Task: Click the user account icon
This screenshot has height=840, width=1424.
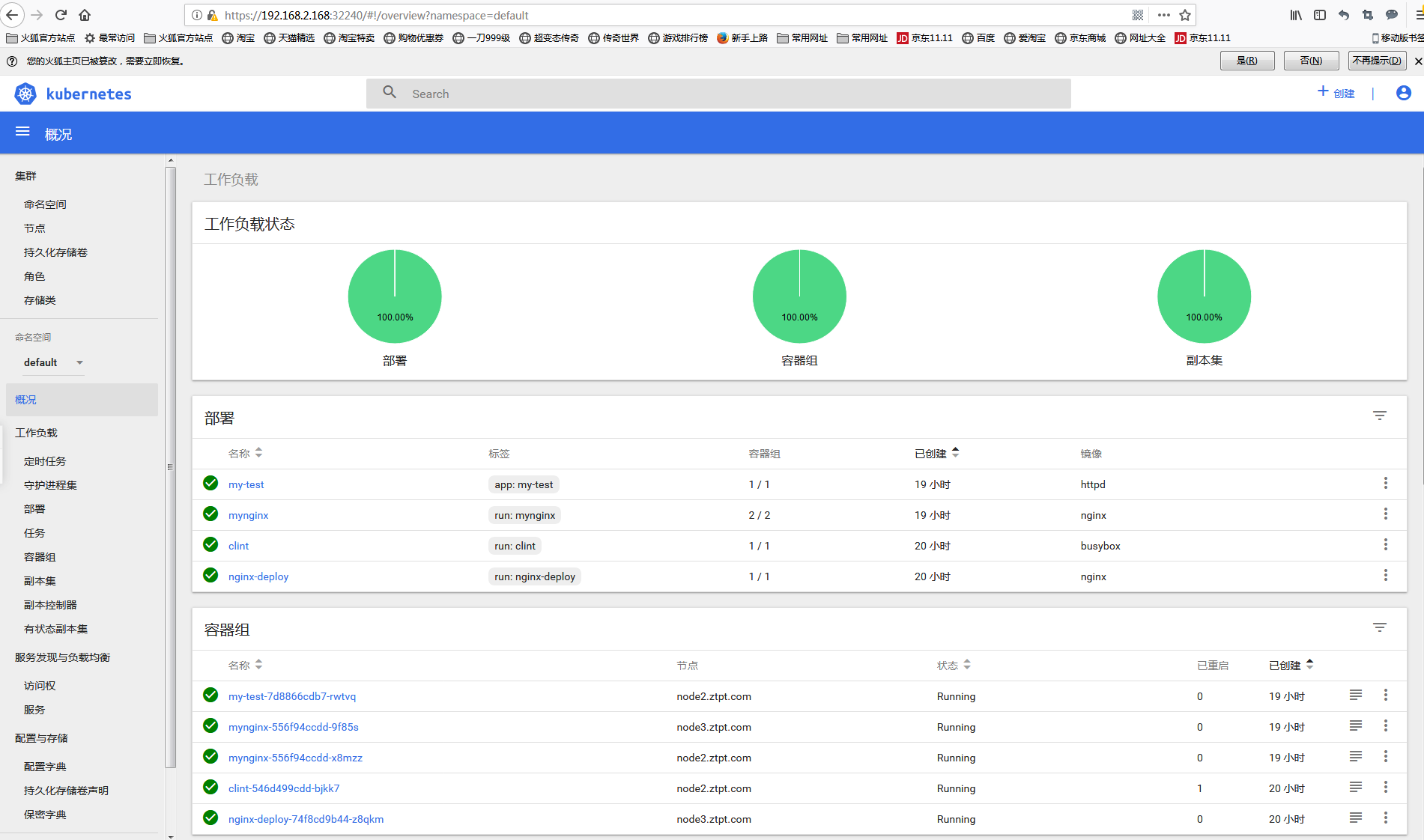Action: (x=1403, y=93)
